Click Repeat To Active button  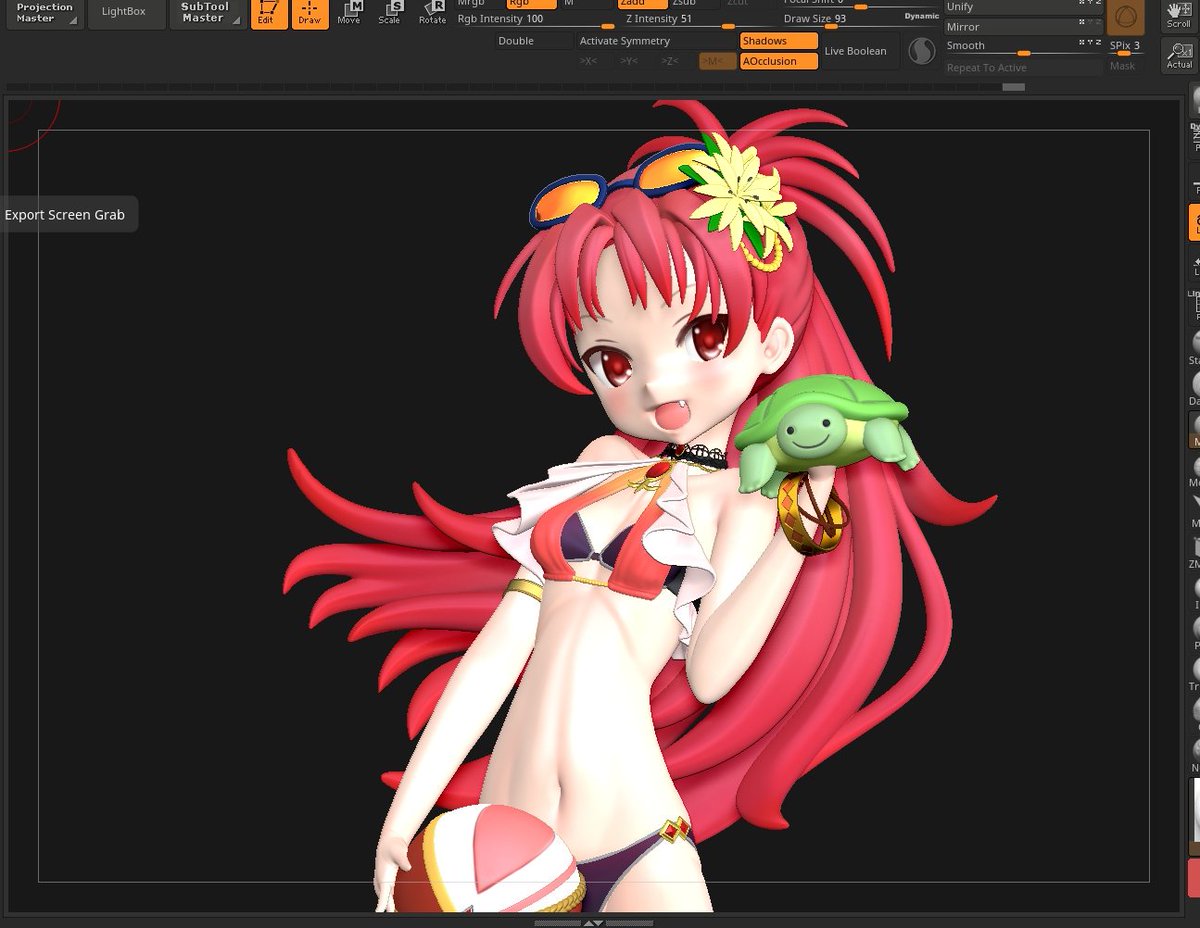click(1023, 68)
